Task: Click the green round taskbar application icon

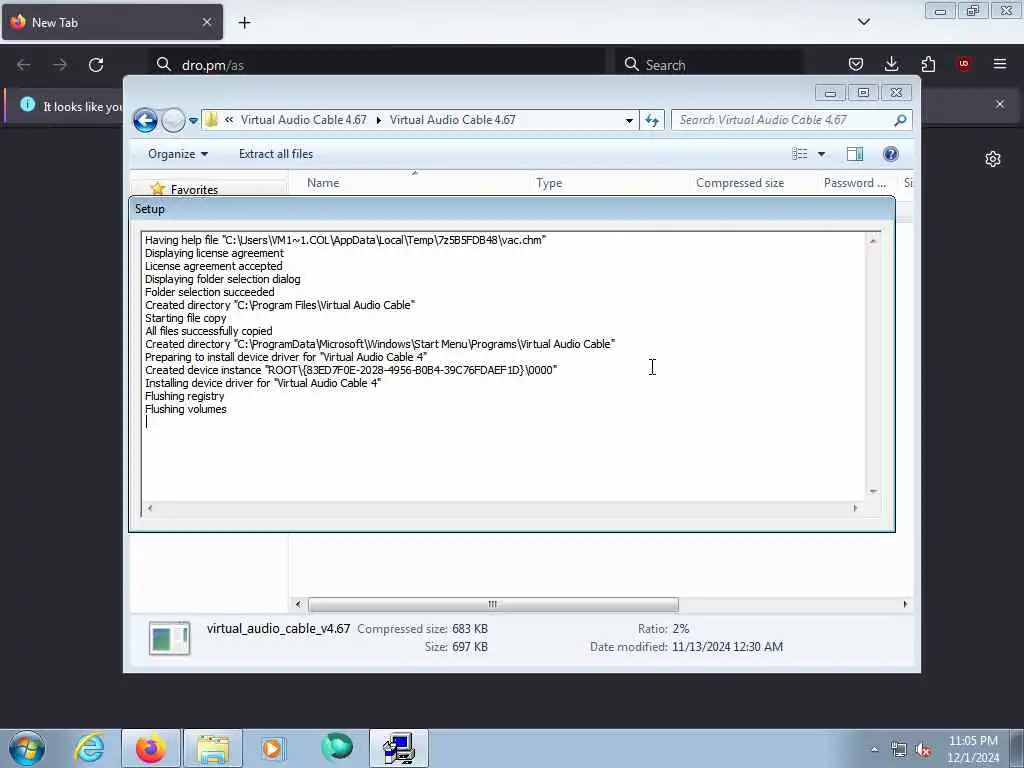Action: [337, 747]
